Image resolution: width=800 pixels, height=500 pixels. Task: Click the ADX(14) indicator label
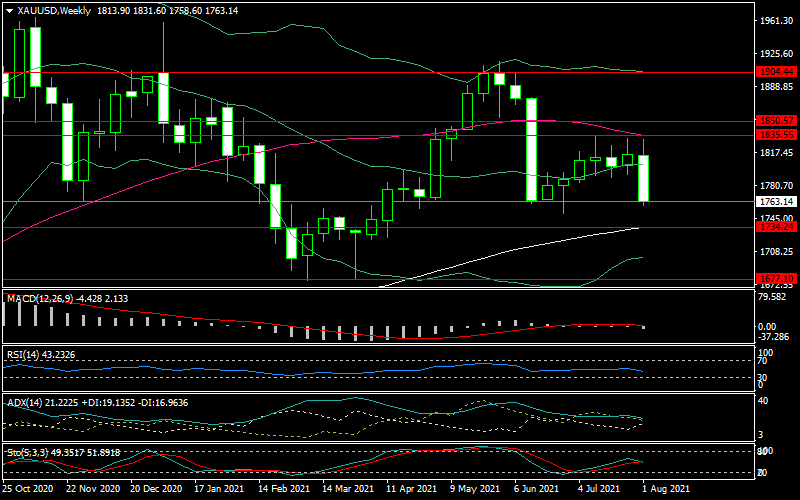tap(97, 403)
